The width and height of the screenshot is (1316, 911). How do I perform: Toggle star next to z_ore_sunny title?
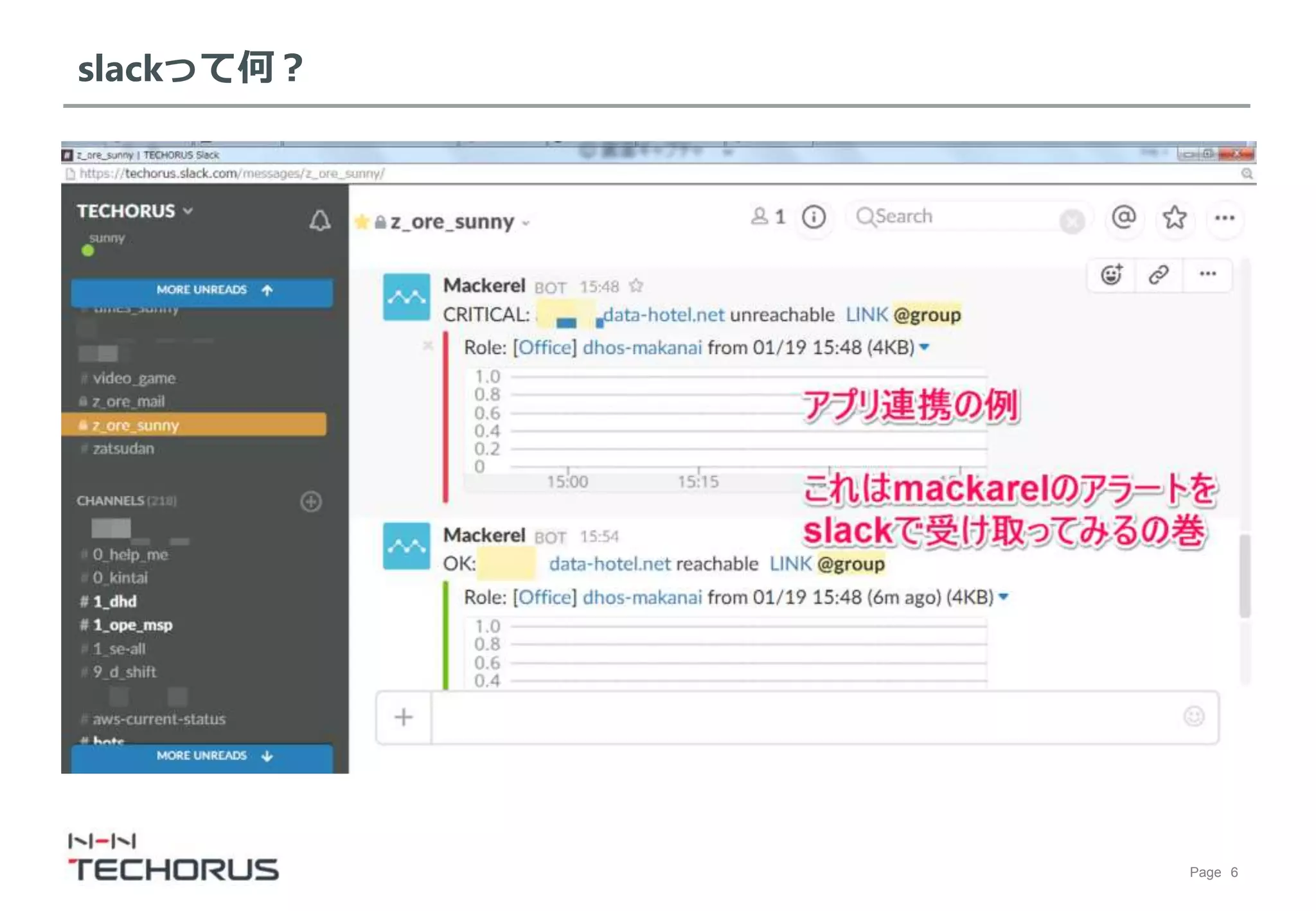point(362,222)
